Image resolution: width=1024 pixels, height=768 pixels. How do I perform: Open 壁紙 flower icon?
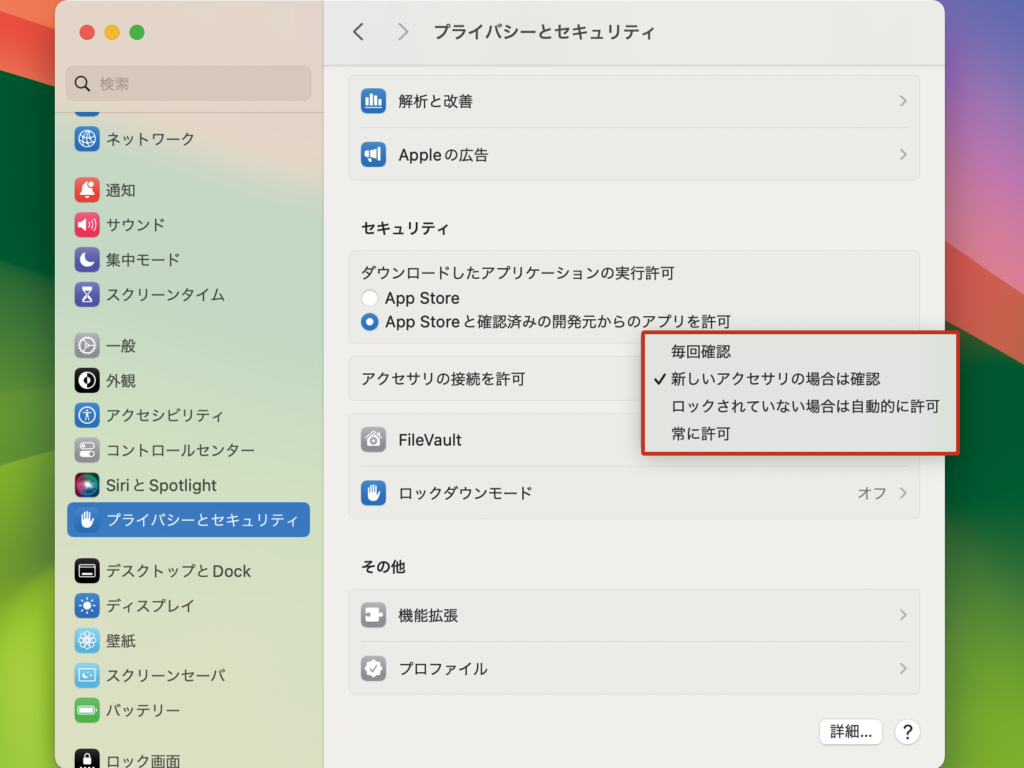pos(87,640)
